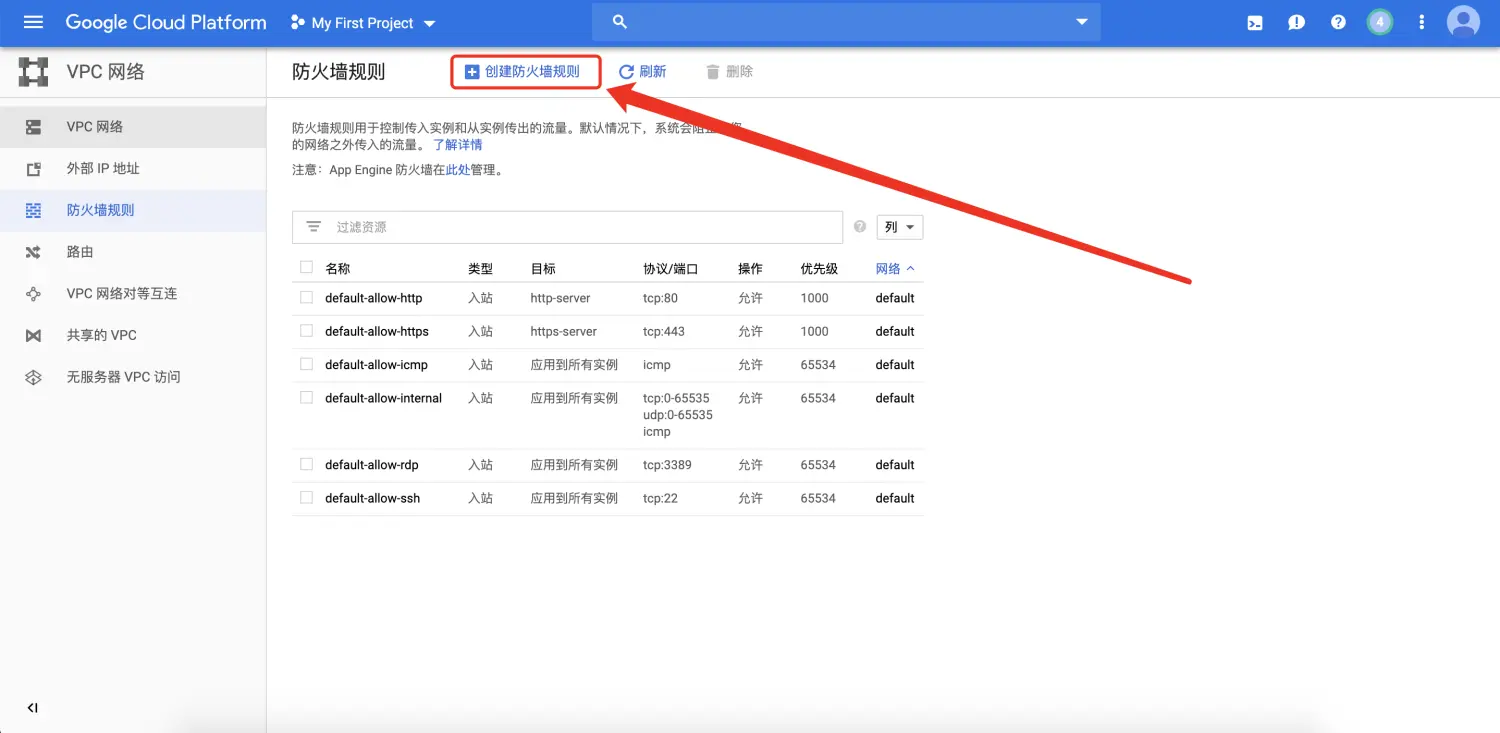Check the default-allow-internal row checkbox
Image resolution: width=1500 pixels, height=733 pixels.
pos(306,397)
